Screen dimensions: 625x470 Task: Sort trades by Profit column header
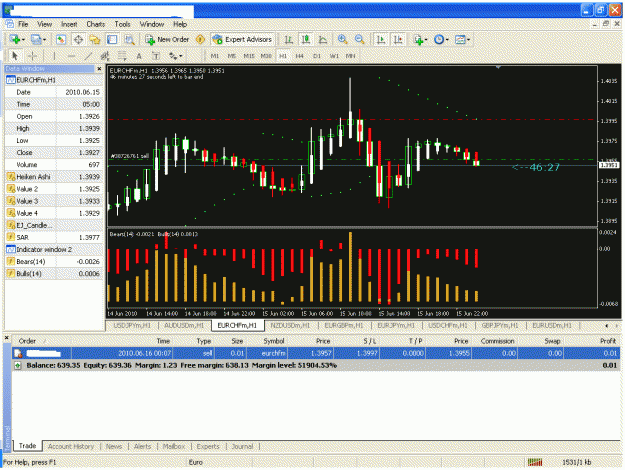pyautogui.click(x=608, y=341)
